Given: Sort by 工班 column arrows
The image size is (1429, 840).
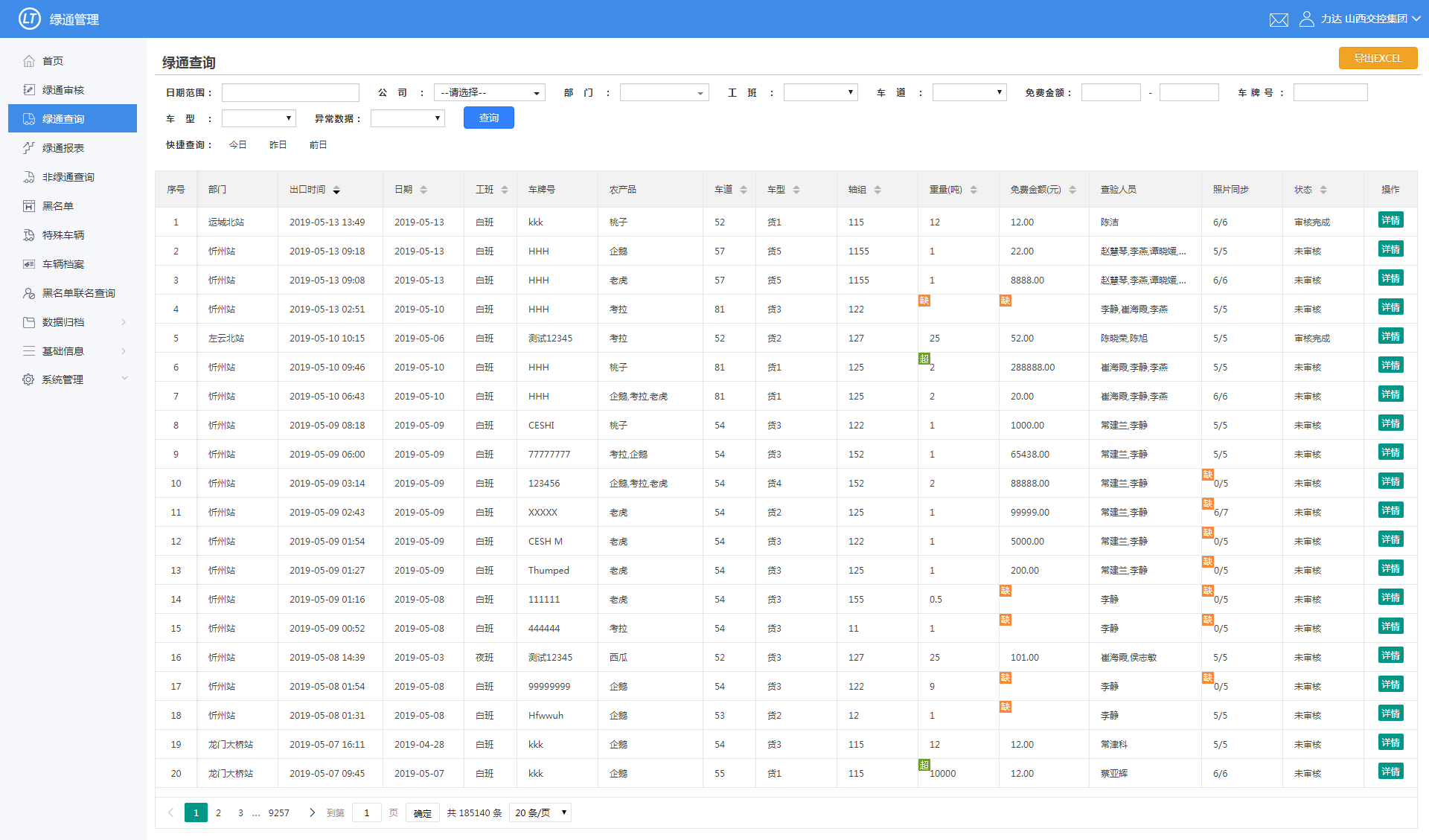Looking at the screenshot, I should click(505, 190).
